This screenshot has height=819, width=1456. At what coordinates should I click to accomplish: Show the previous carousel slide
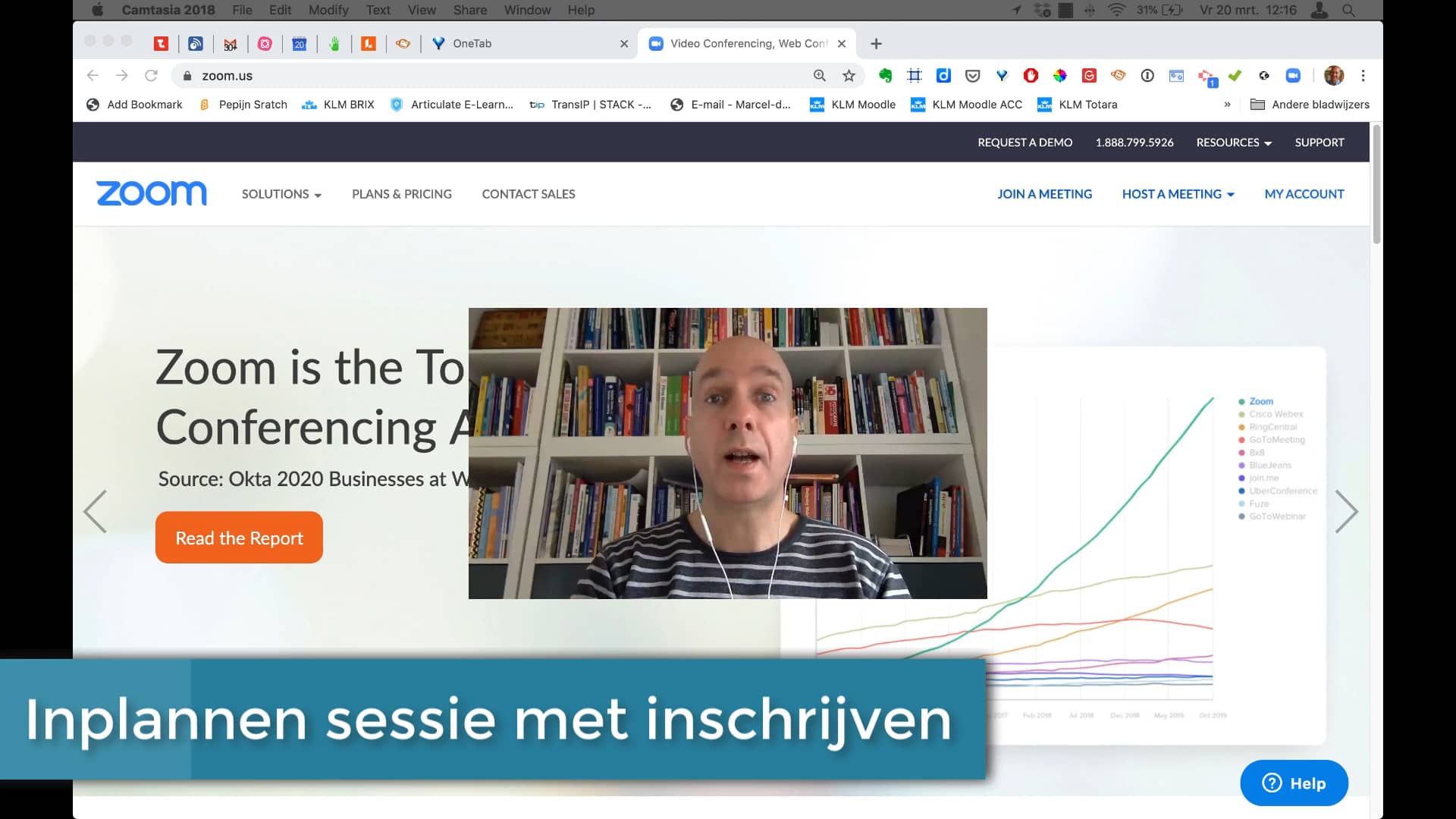pyautogui.click(x=95, y=512)
